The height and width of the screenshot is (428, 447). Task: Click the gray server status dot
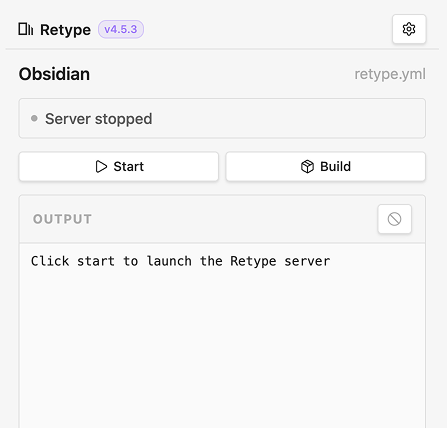[34, 118]
